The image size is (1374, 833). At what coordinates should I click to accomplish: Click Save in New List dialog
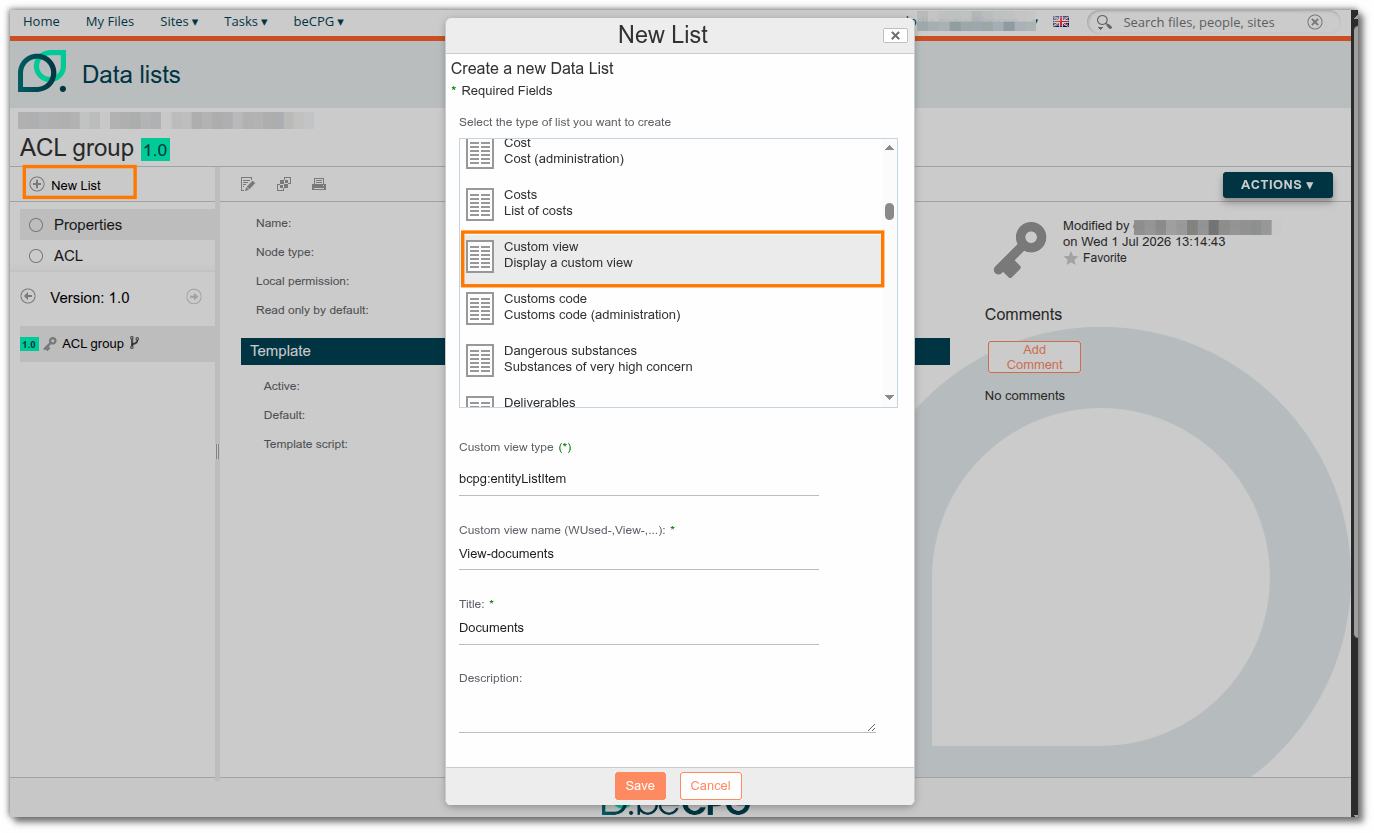coord(640,786)
